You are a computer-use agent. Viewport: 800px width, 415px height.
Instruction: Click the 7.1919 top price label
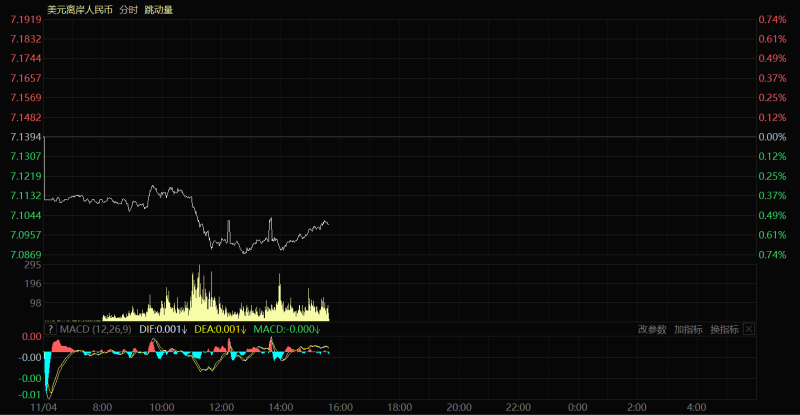(26, 19)
